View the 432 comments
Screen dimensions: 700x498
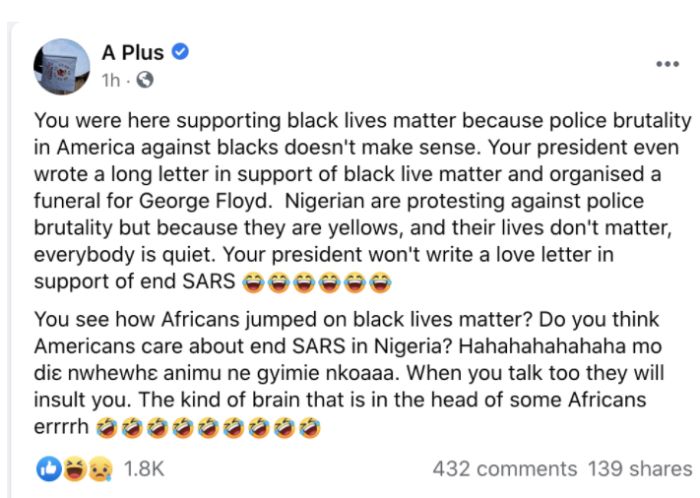pyautogui.click(x=505, y=469)
